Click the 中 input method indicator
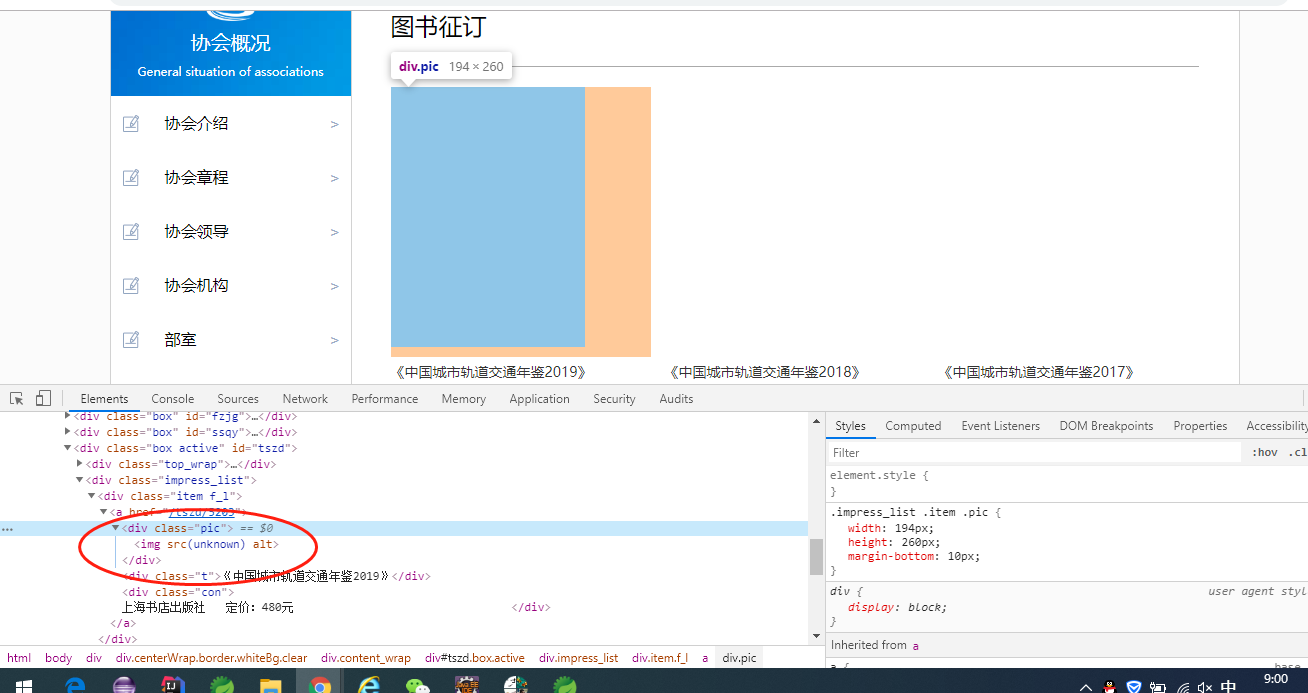This screenshot has width=1308, height=693. tap(1229, 687)
